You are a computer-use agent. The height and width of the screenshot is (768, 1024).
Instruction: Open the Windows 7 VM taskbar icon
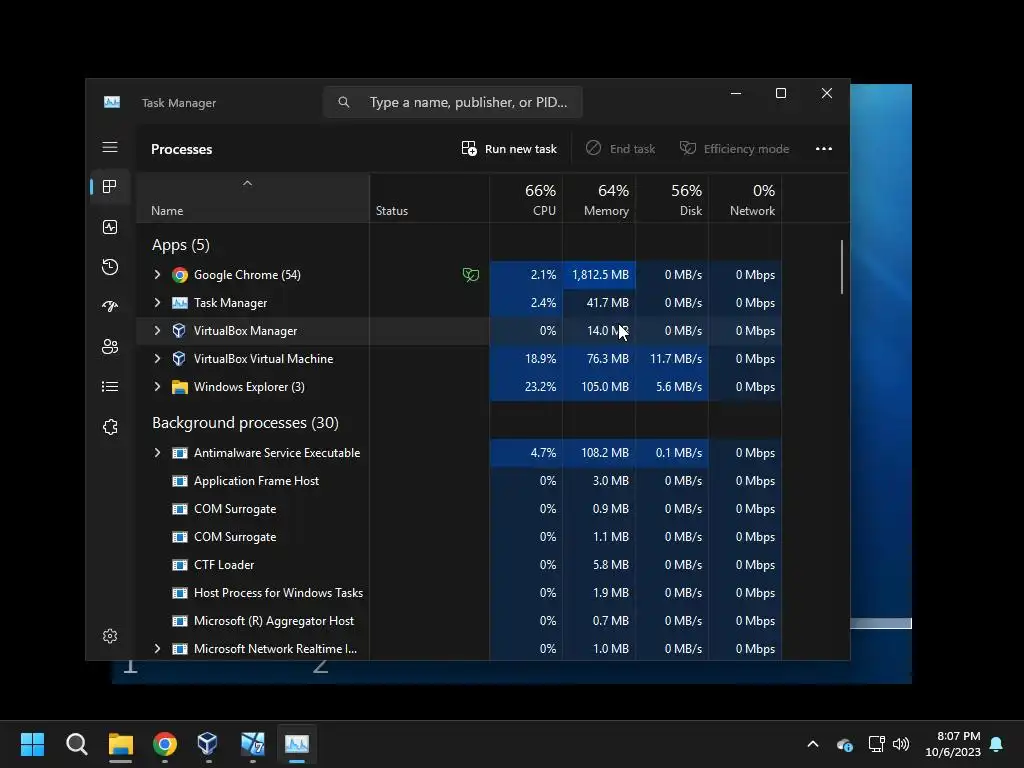(x=253, y=744)
